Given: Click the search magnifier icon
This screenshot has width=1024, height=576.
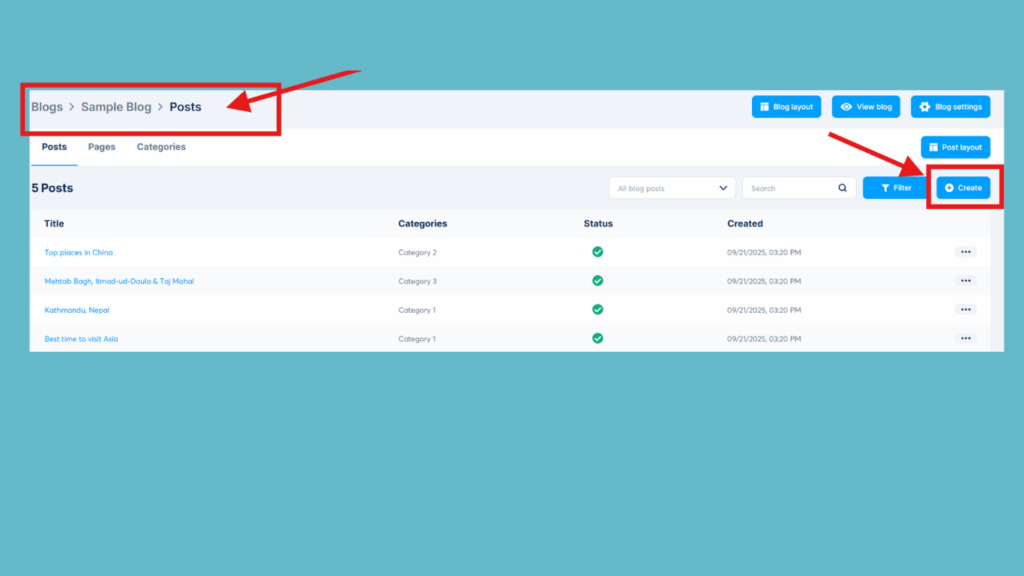Looking at the screenshot, I should coord(842,187).
